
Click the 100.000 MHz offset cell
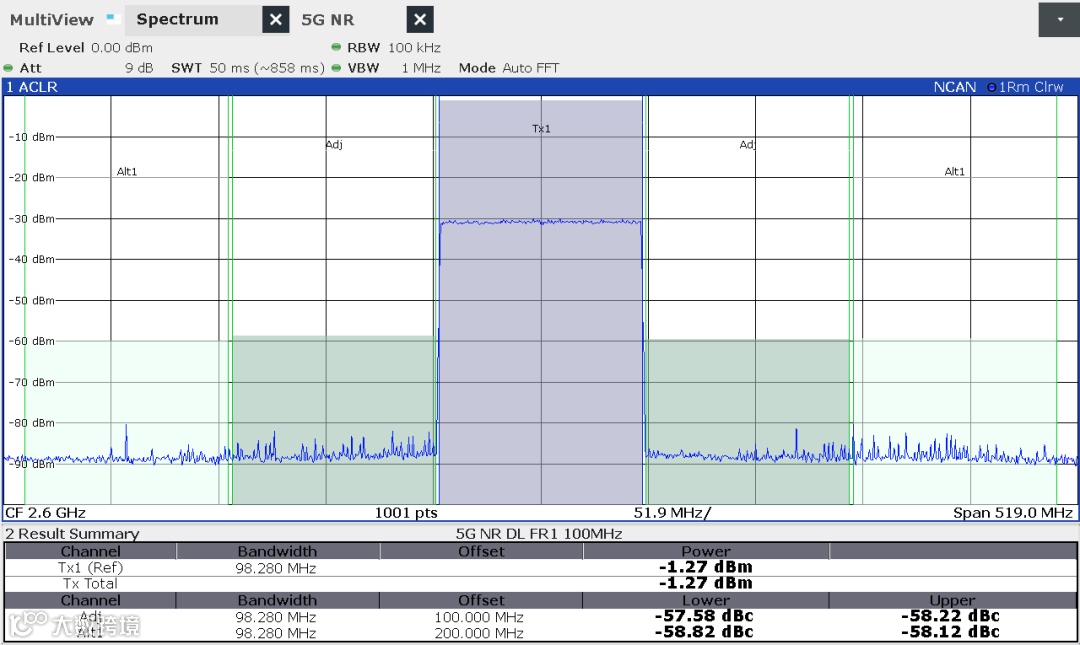[479, 617]
